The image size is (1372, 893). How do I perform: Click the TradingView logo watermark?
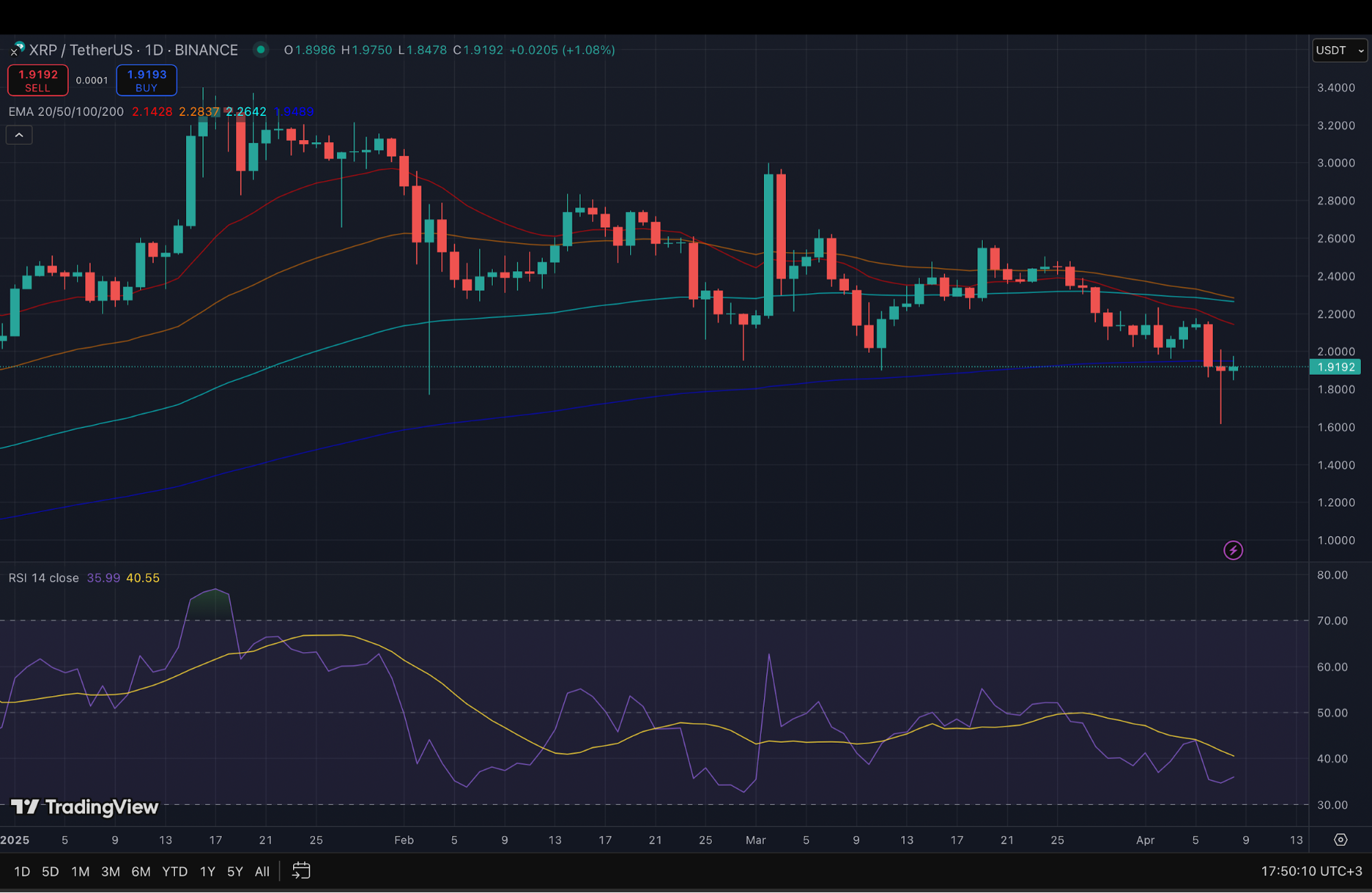pyautogui.click(x=82, y=807)
